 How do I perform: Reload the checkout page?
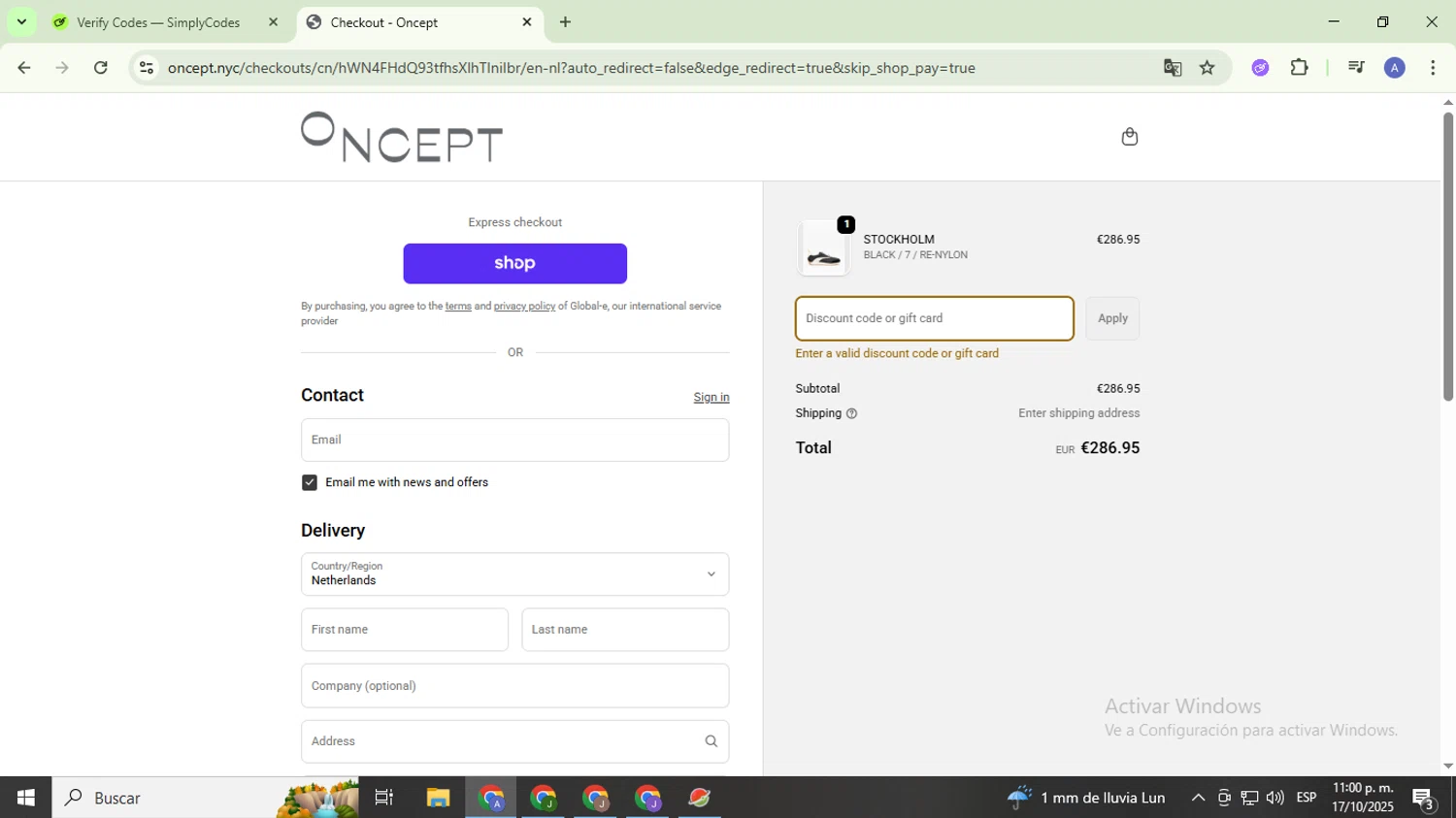101,68
